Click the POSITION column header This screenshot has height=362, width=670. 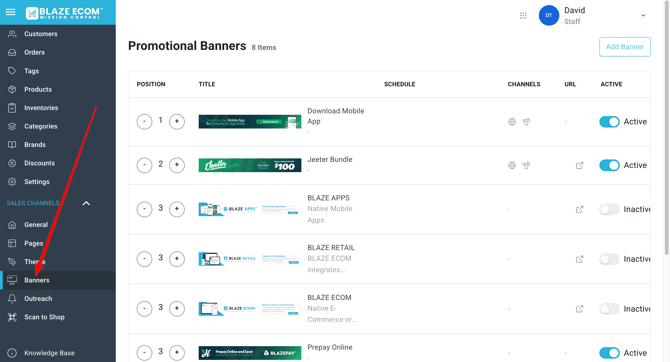pos(151,84)
